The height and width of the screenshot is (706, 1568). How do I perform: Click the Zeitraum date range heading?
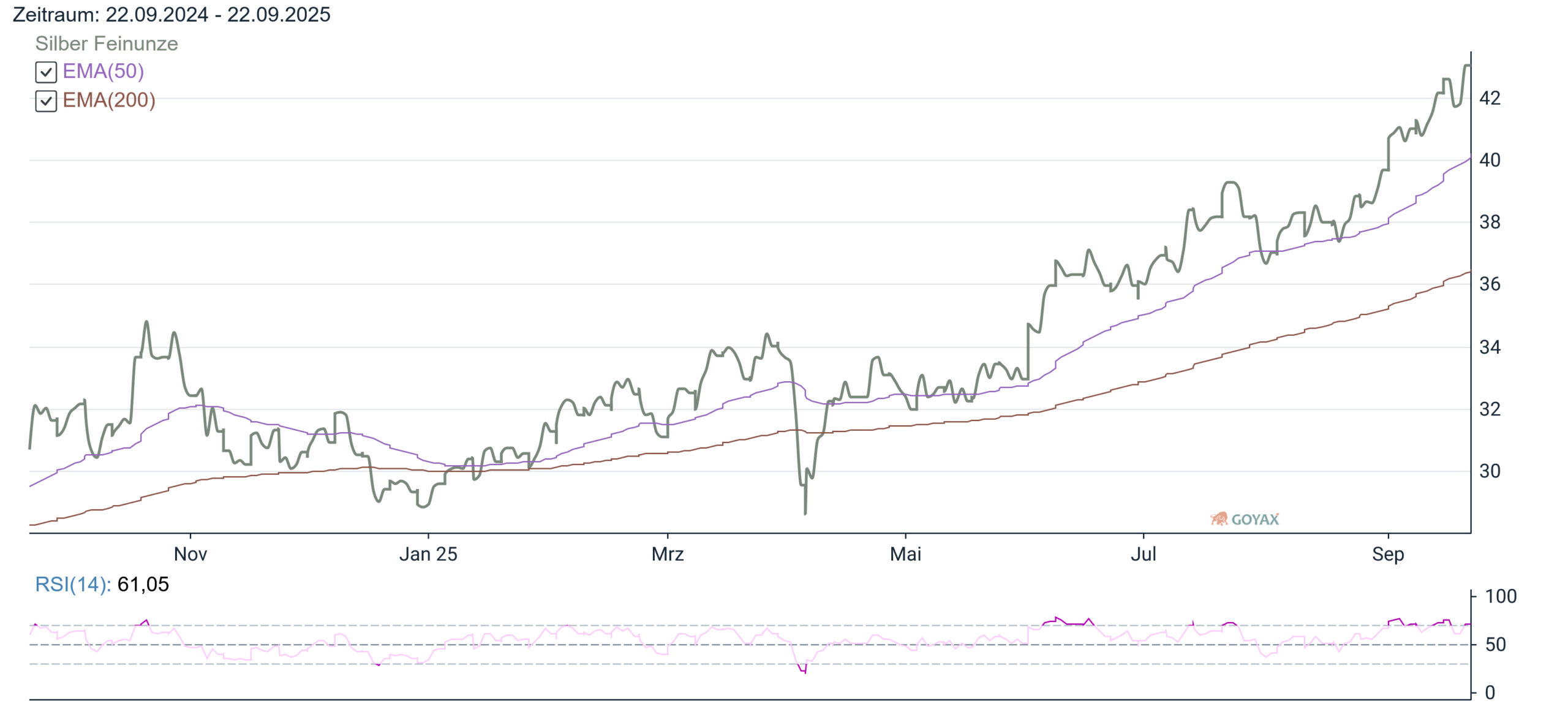coord(171,15)
